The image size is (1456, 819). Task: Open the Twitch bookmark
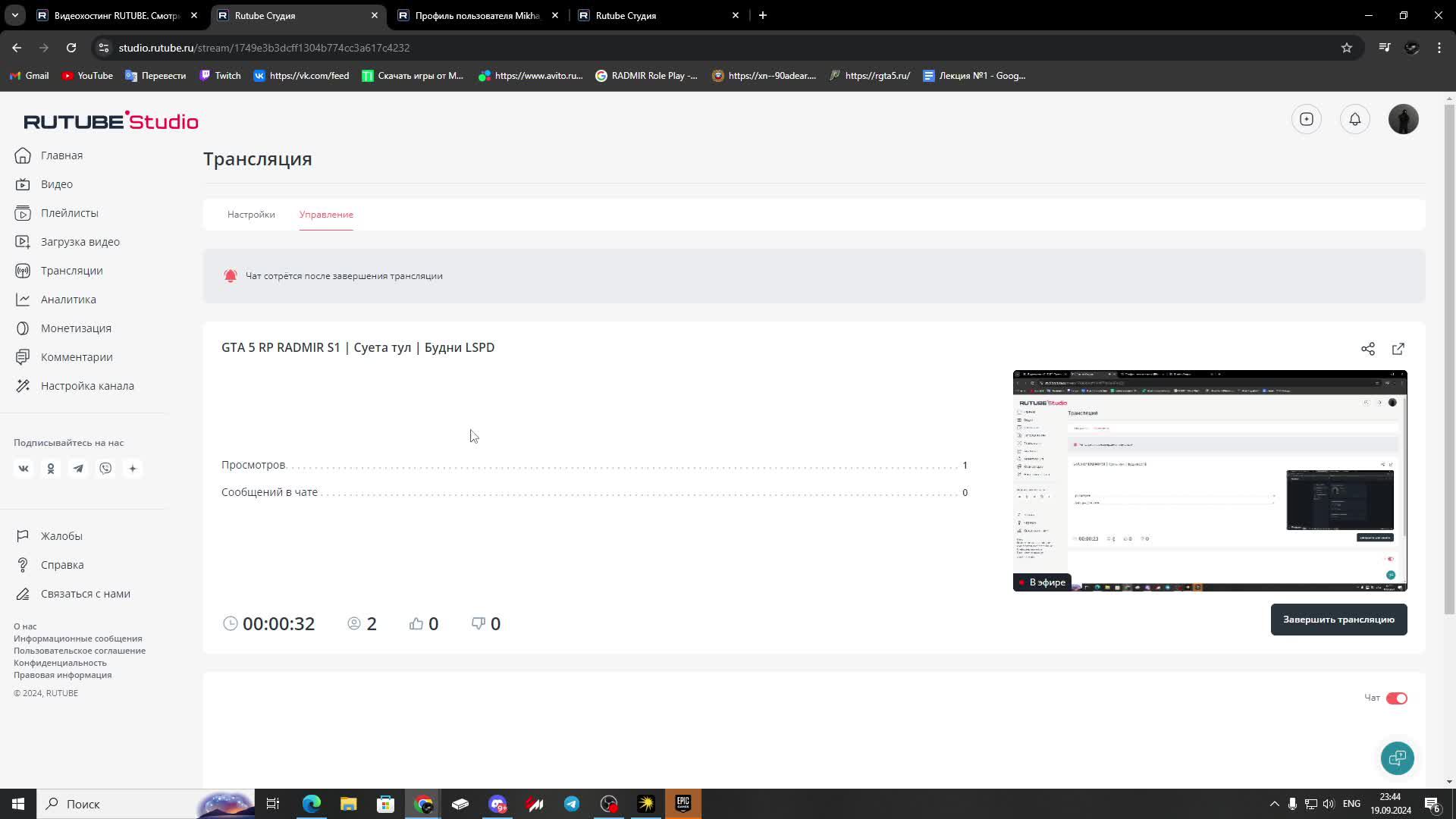pos(220,76)
